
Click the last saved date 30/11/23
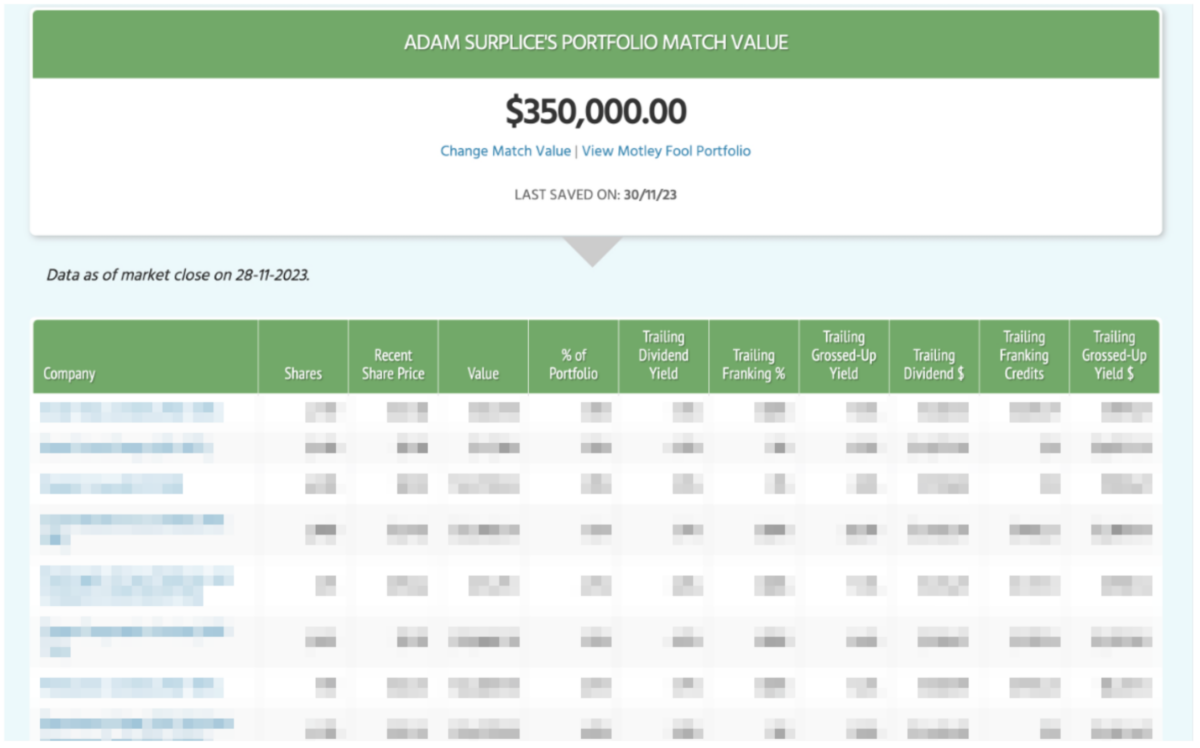(x=650, y=195)
